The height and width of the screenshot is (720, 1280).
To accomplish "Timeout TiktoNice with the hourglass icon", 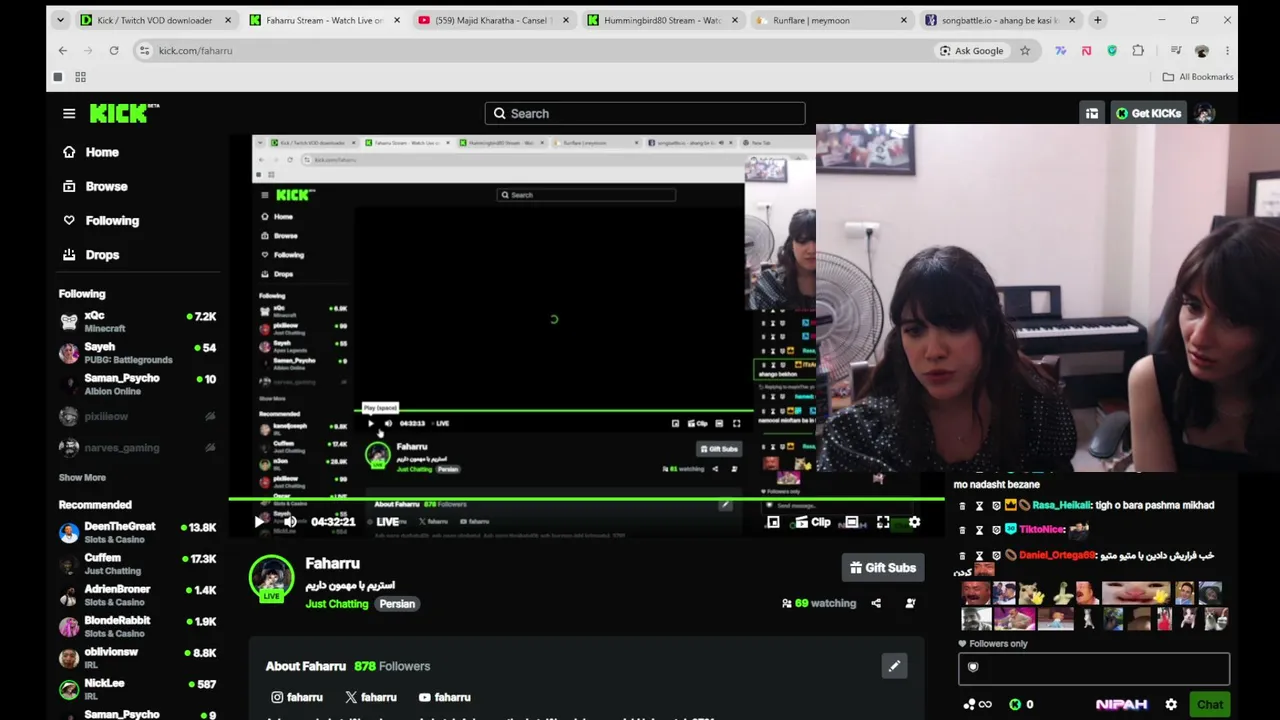I will pos(979,530).
